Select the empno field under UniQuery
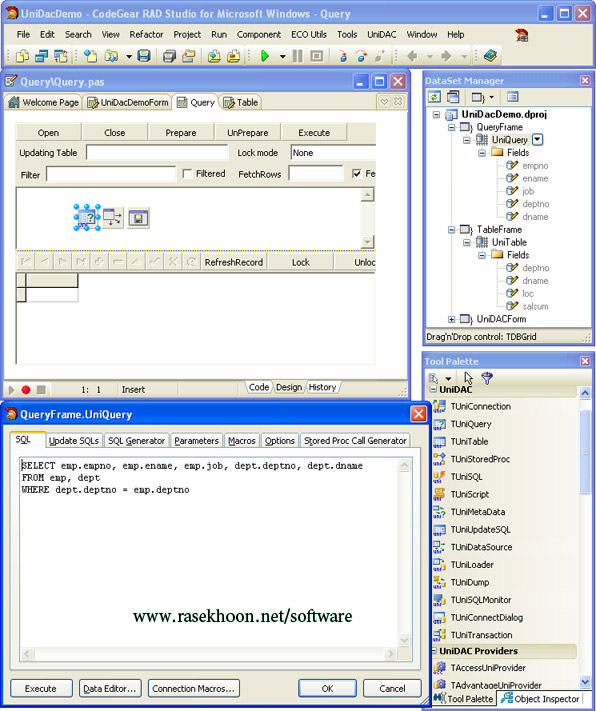 click(535, 166)
